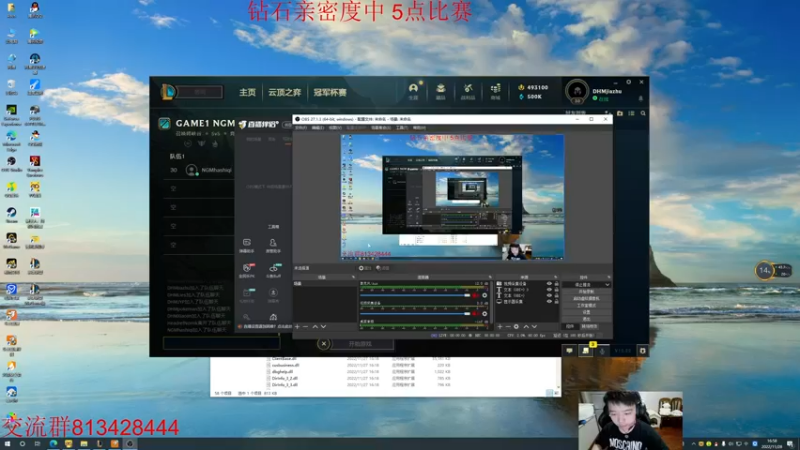Image resolution: width=800 pixels, height=450 pixels.
Task: Pop out the OBS audio mixer dock
Action: point(490,277)
